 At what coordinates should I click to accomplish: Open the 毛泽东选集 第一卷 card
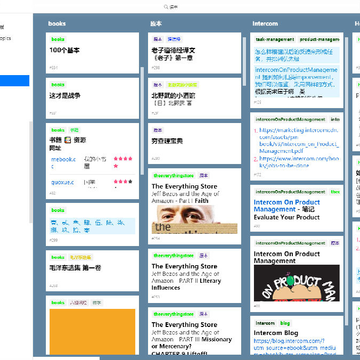point(92,271)
